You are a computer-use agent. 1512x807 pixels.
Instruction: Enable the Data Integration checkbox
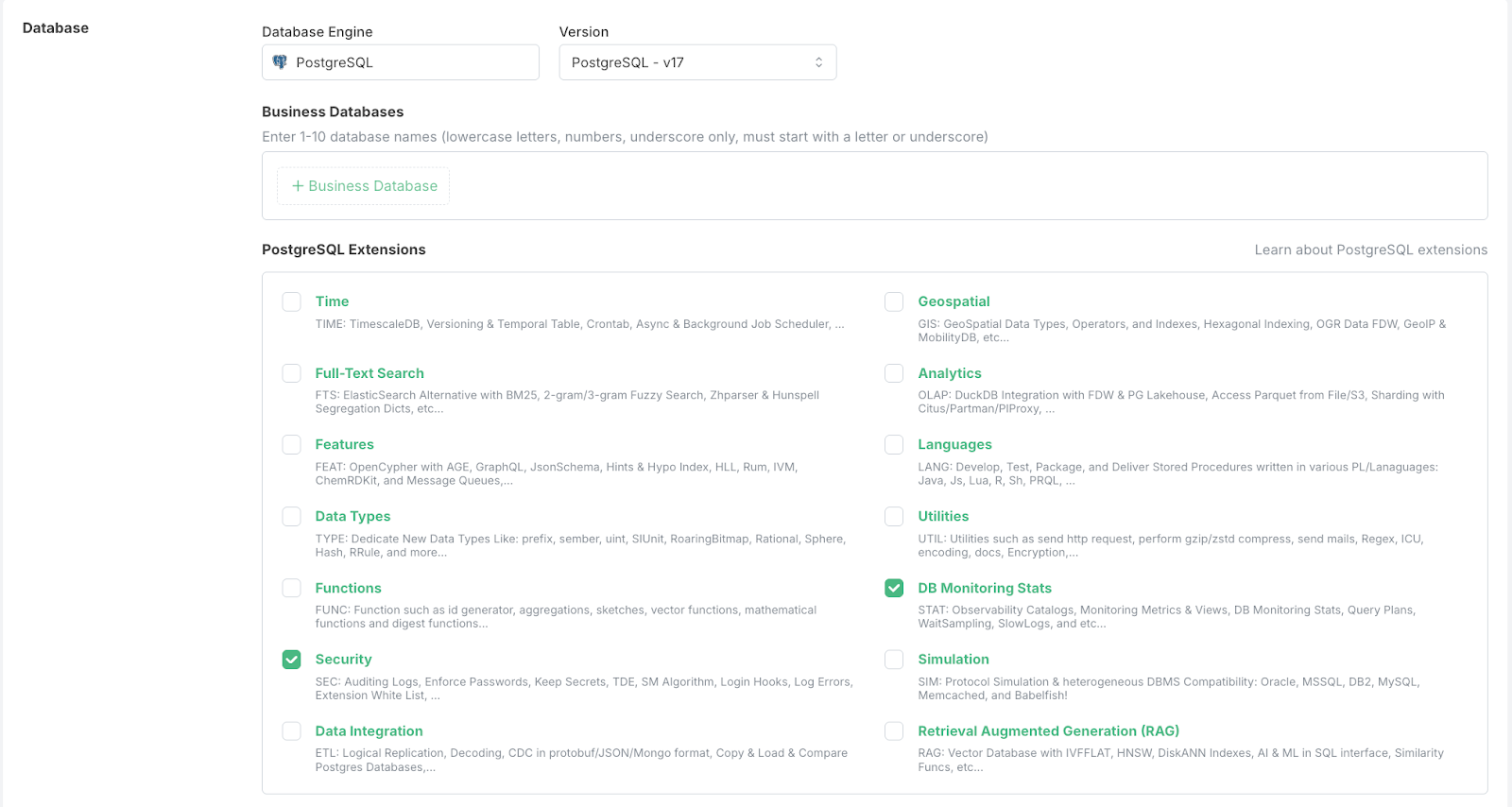point(291,731)
